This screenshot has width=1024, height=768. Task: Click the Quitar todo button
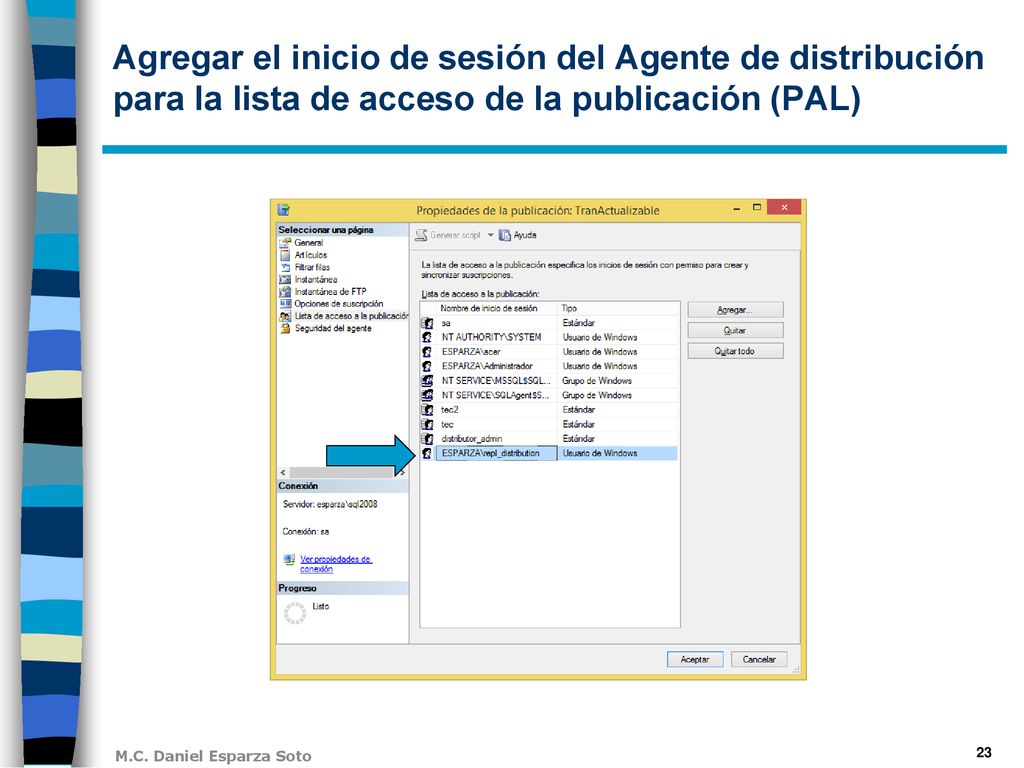pos(735,351)
